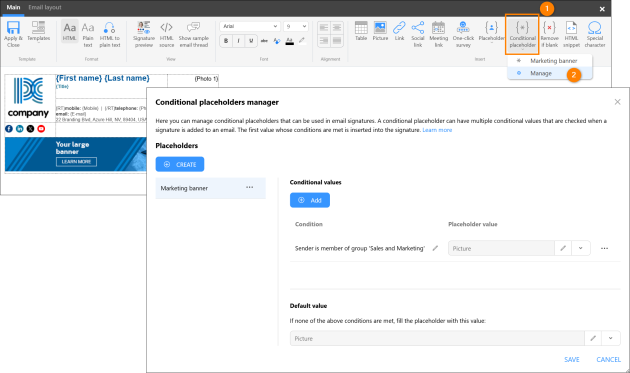Open options for Marketing banner placeholder
Image resolution: width=630 pixels, height=373 pixels.
(250, 188)
